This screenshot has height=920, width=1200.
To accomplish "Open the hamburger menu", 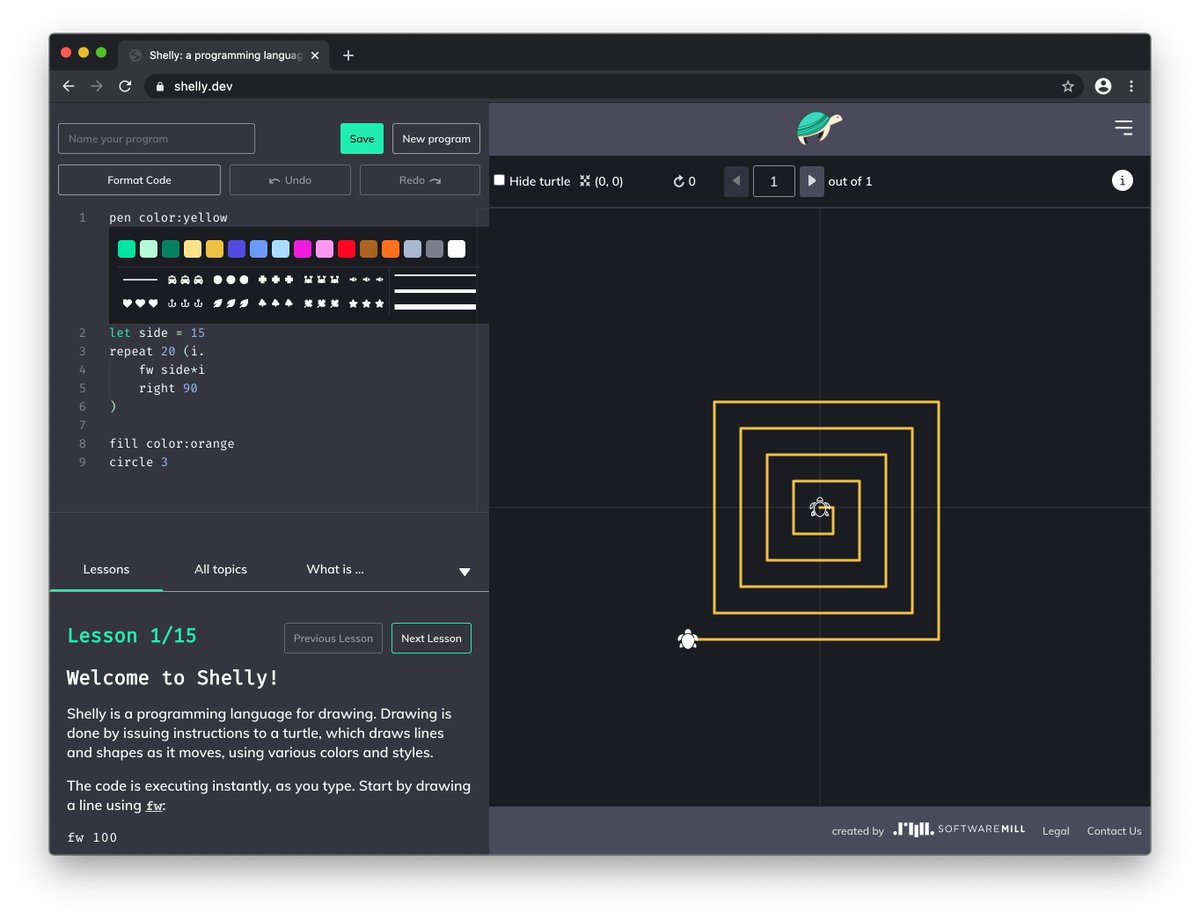I will [x=1123, y=128].
